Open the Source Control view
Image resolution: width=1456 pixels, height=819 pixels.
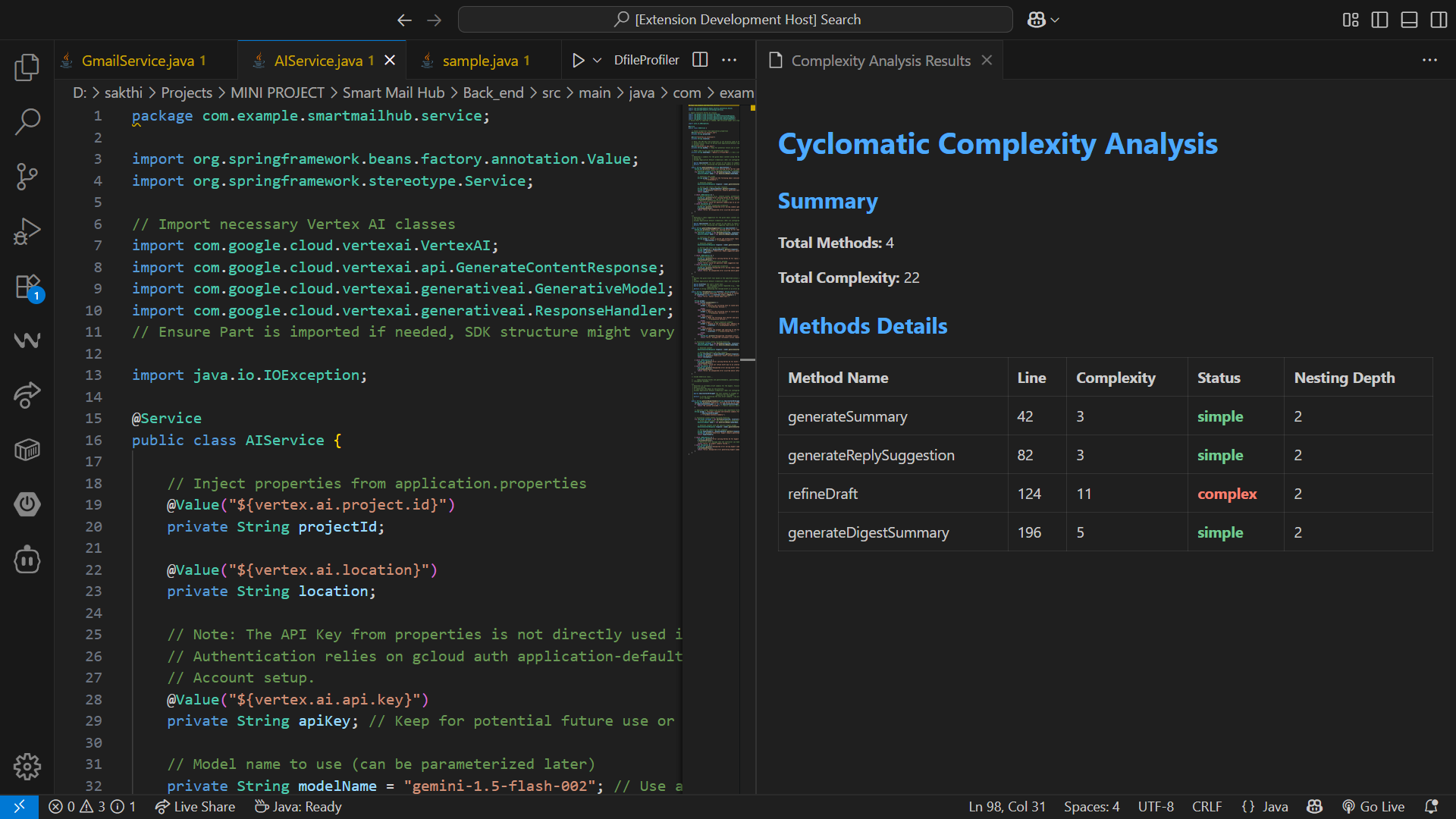tap(27, 176)
